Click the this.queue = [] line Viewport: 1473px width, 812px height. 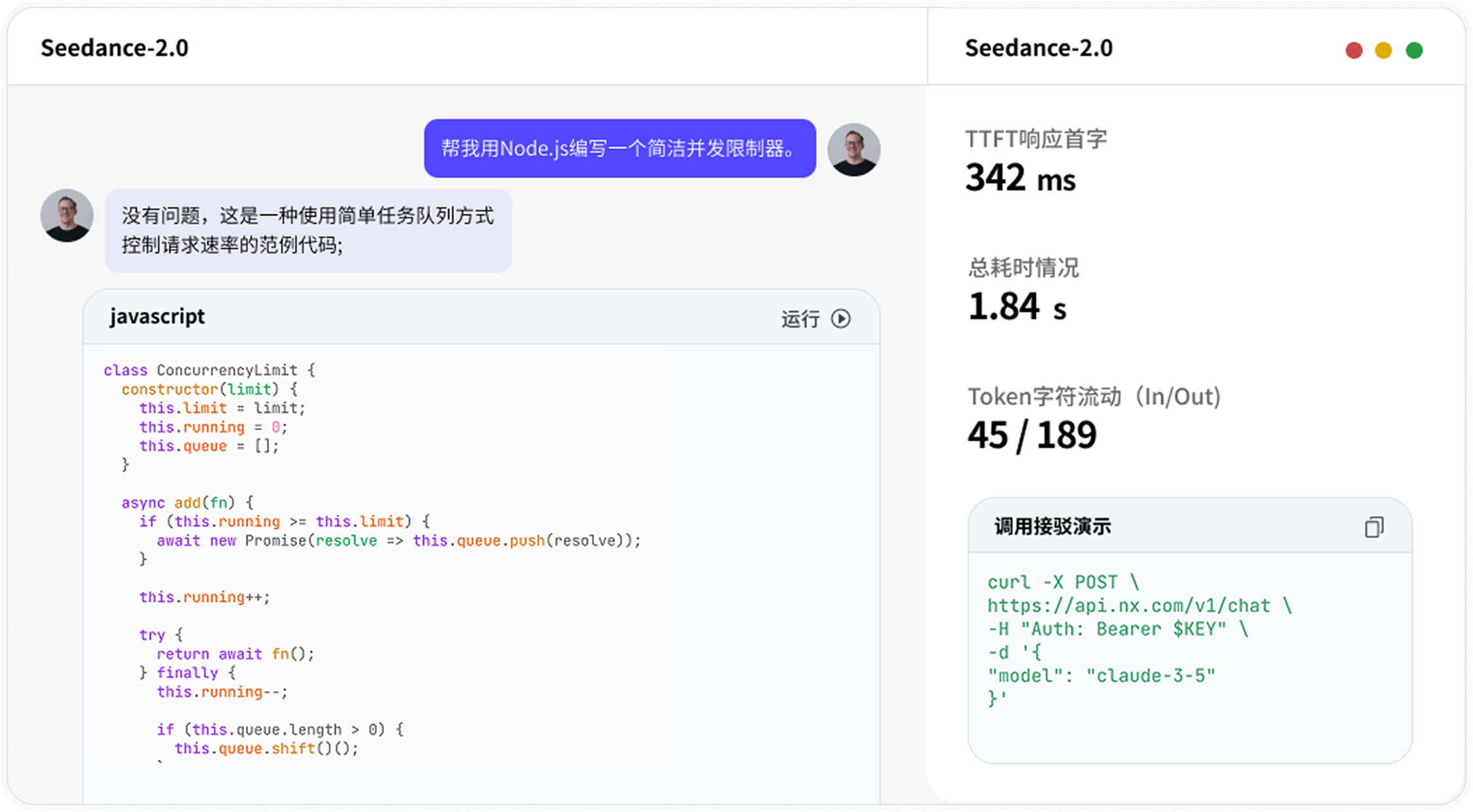click(209, 446)
